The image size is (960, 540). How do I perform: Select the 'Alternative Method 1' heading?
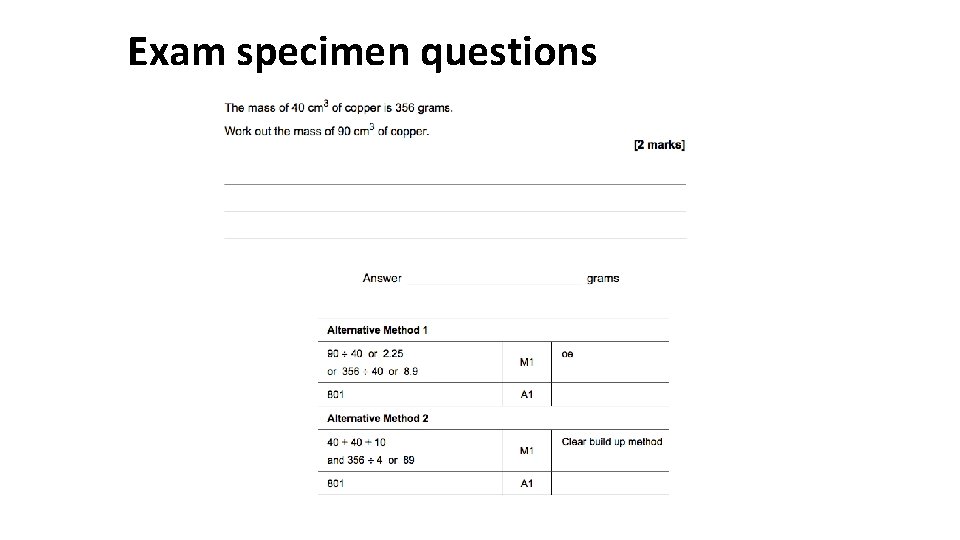(378, 330)
